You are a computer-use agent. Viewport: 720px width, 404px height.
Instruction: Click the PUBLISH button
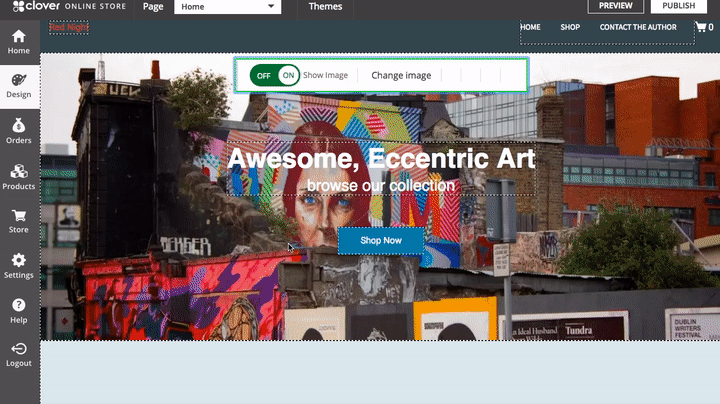pyautogui.click(x=679, y=6)
